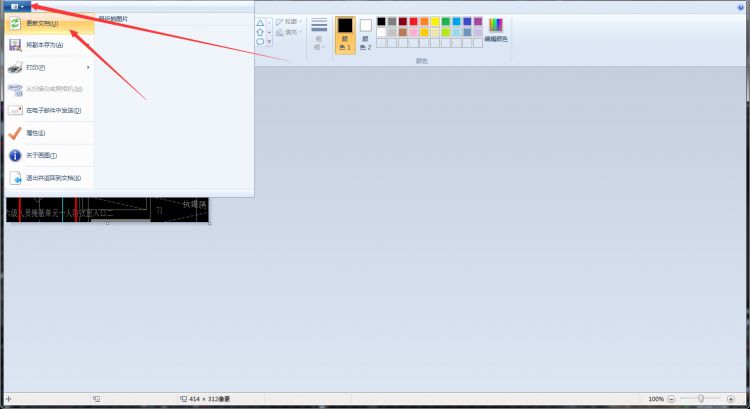The width and height of the screenshot is (750, 409).
Task: Click the 414 × 312像素 size readout
Action: 210,399
